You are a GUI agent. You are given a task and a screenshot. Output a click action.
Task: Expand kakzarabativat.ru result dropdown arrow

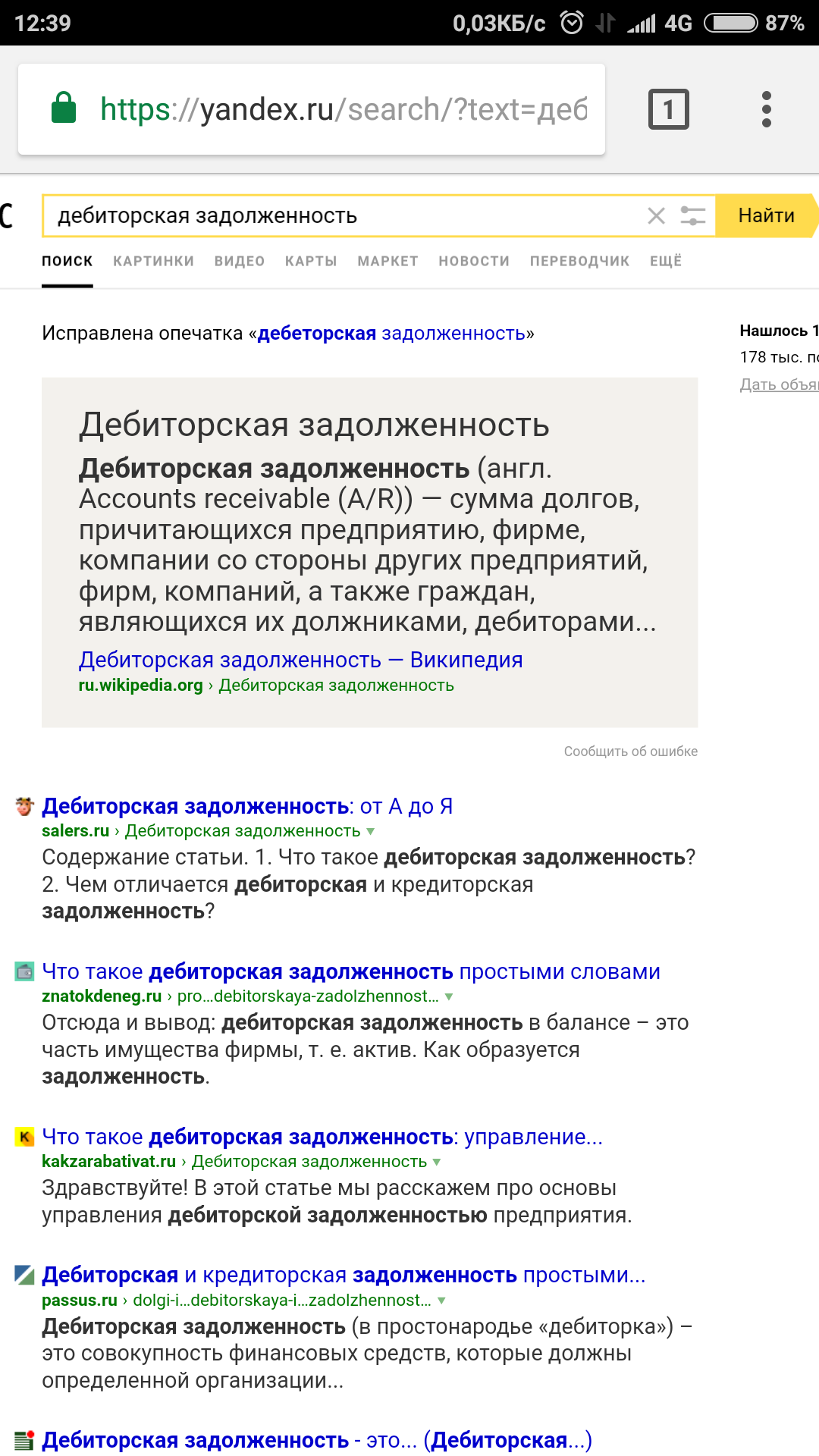point(436,1162)
